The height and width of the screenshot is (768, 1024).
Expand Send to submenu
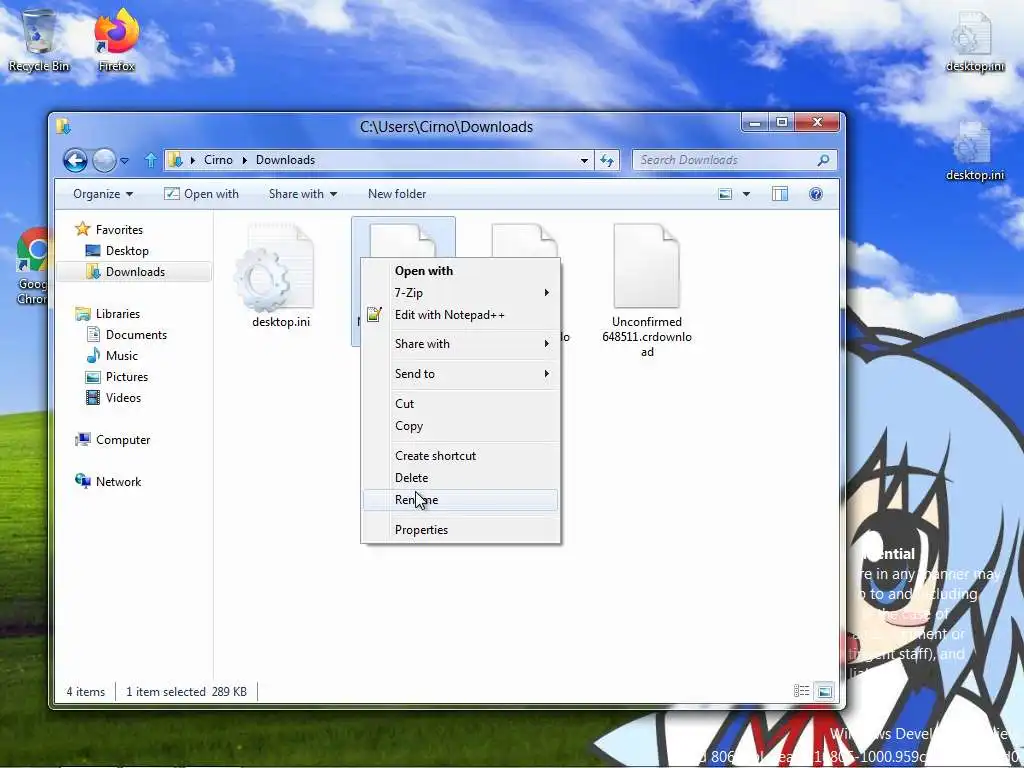point(460,374)
